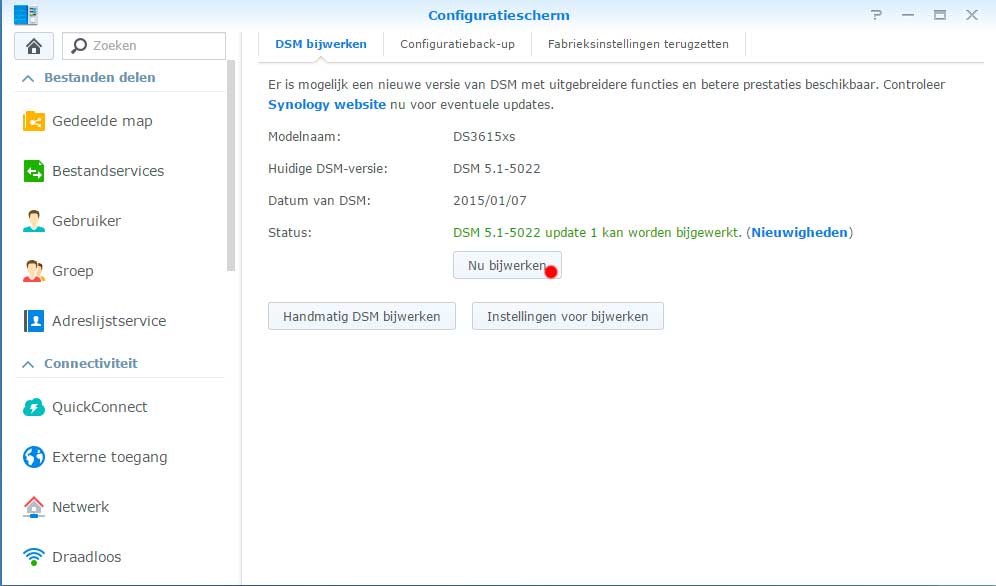Go to the Home button
This screenshot has height=586, width=996.
pyautogui.click(x=34, y=46)
